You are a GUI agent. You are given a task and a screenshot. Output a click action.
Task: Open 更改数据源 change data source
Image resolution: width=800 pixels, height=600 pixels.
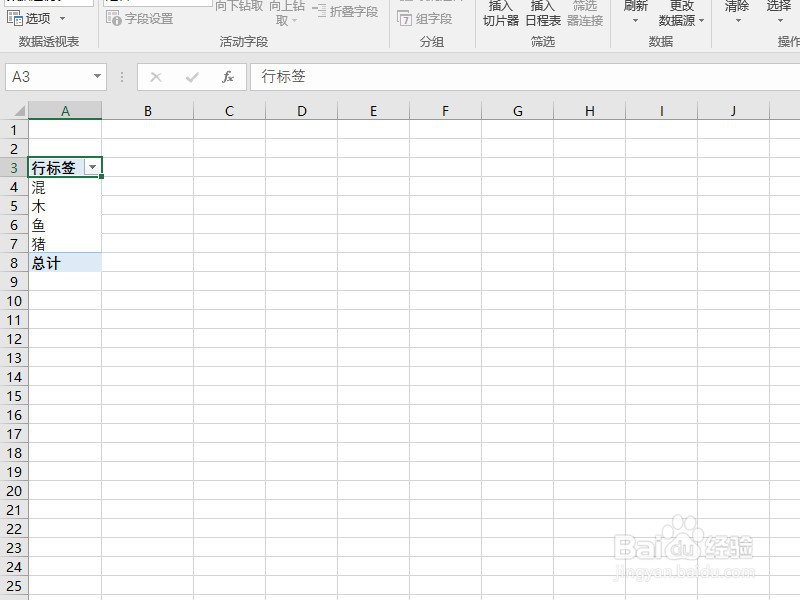tap(681, 13)
